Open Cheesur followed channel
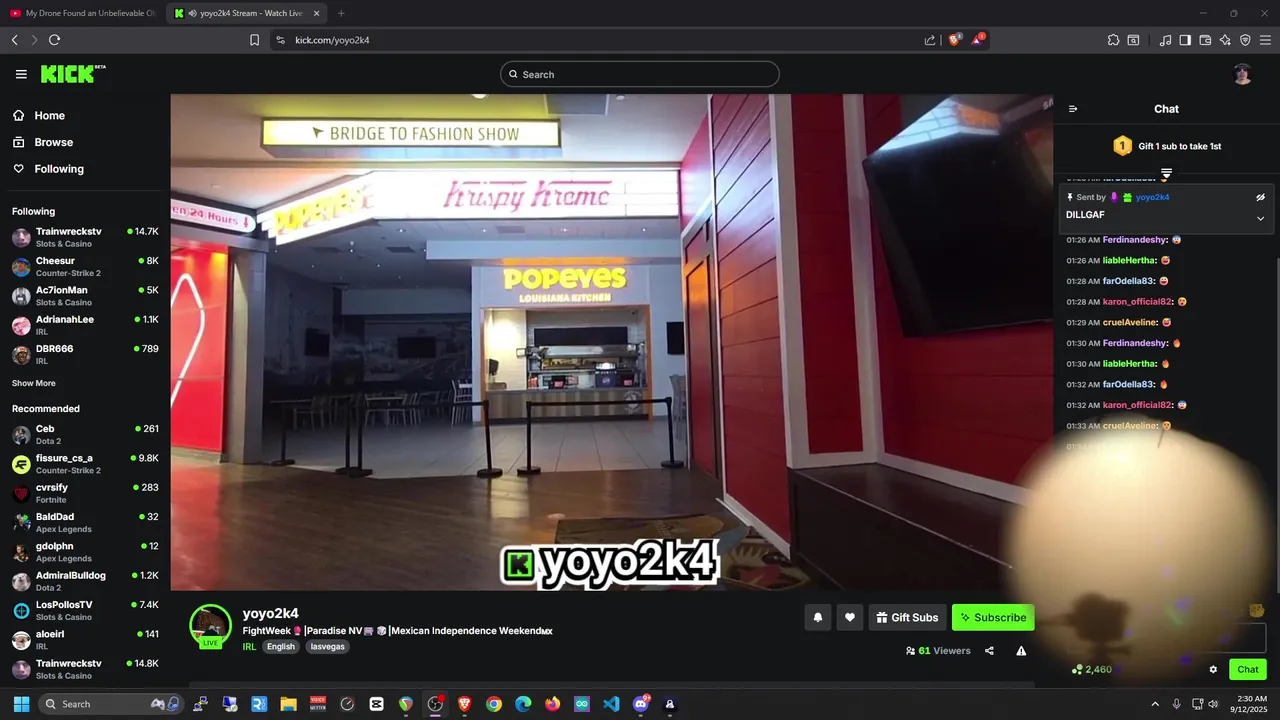This screenshot has height=720, width=1280. pos(85,267)
